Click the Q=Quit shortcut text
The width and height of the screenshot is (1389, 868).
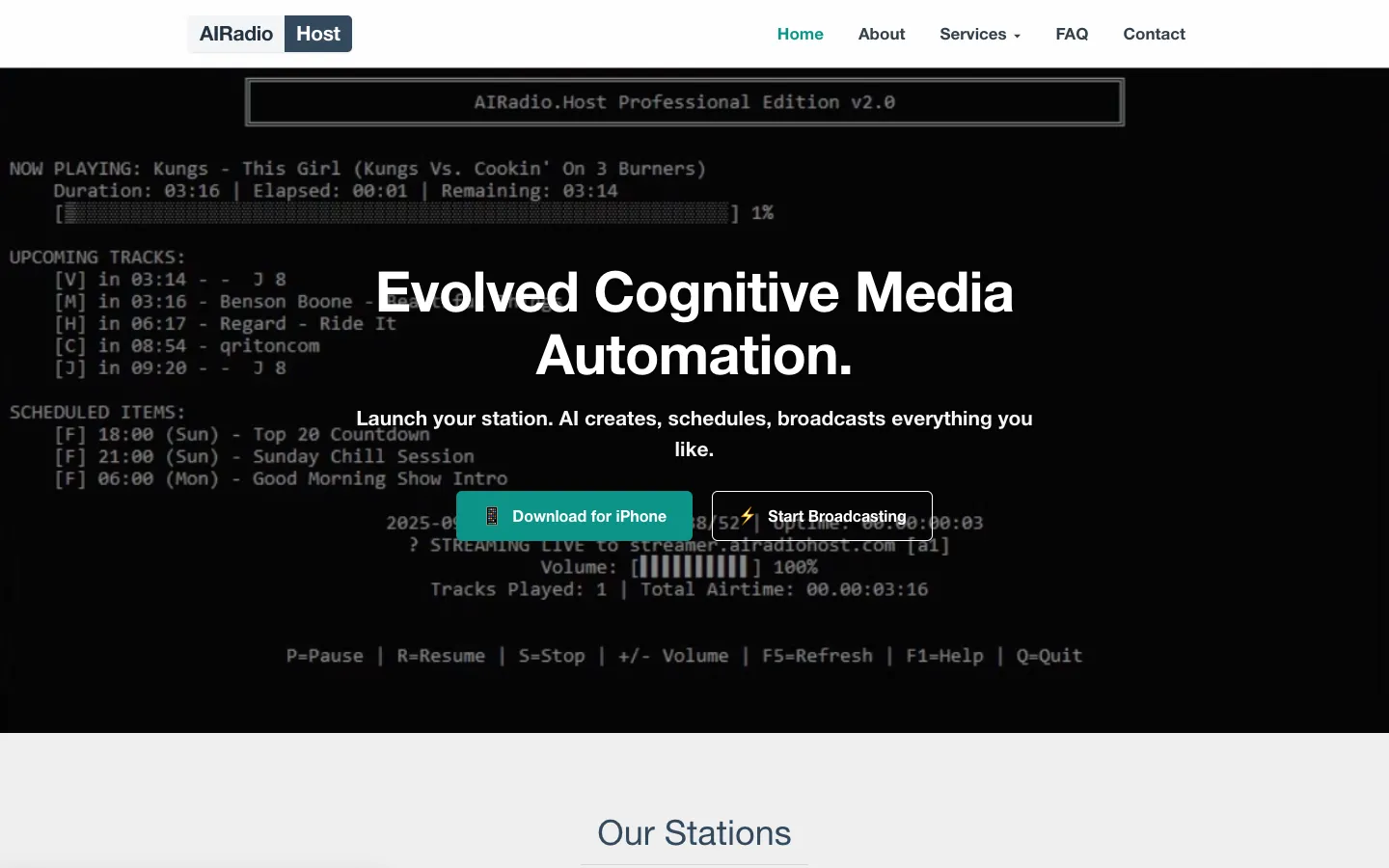click(1049, 656)
